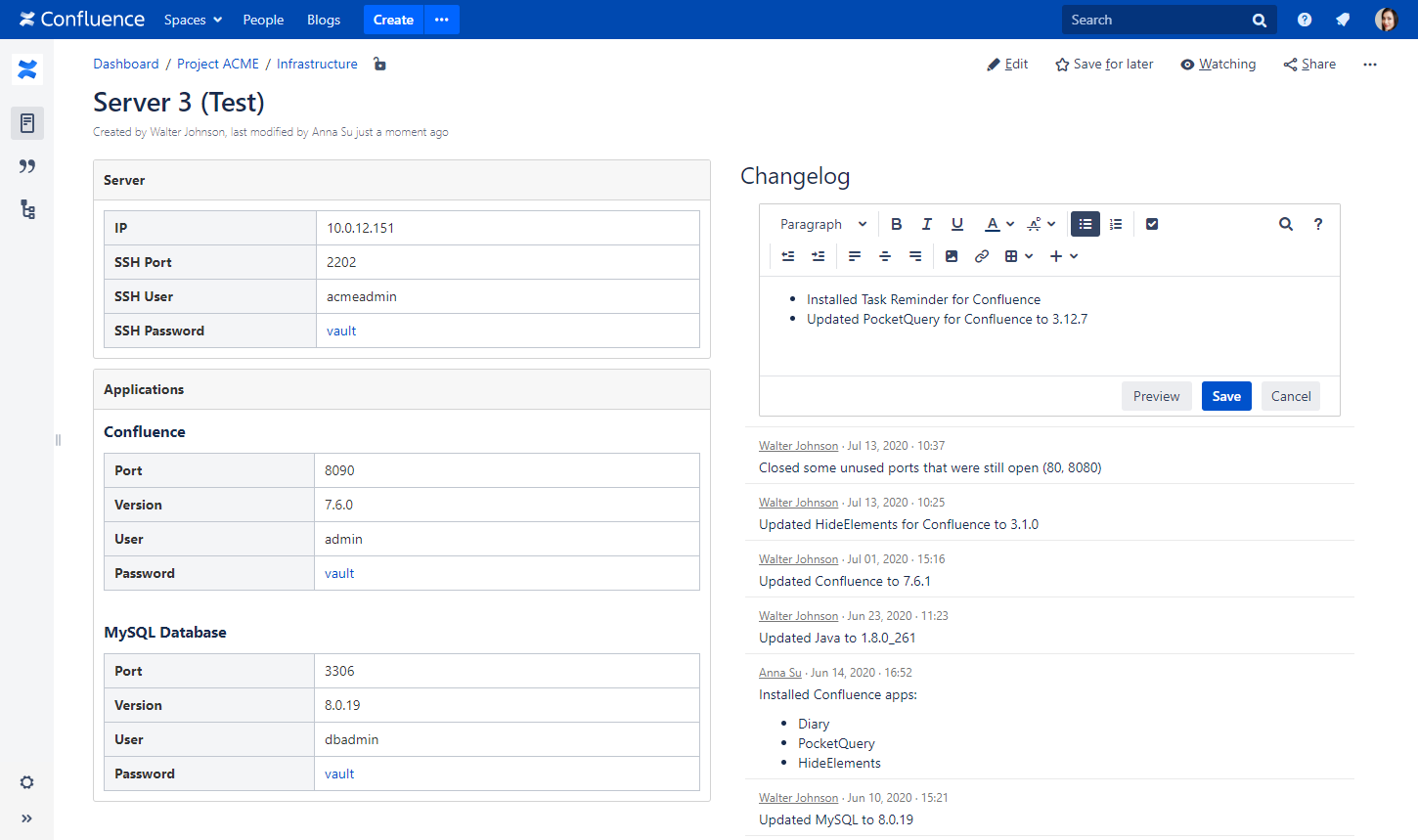Screen dimensions: 1418x840
Task: Open the more actions ellipsis on page
Action: click(x=1370, y=65)
